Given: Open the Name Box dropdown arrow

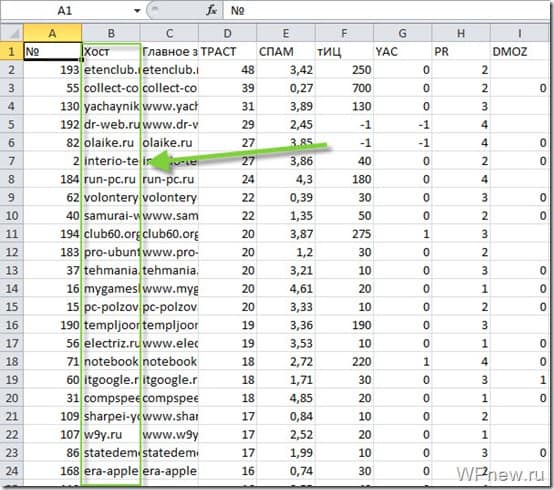Looking at the screenshot, I should click(x=137, y=11).
